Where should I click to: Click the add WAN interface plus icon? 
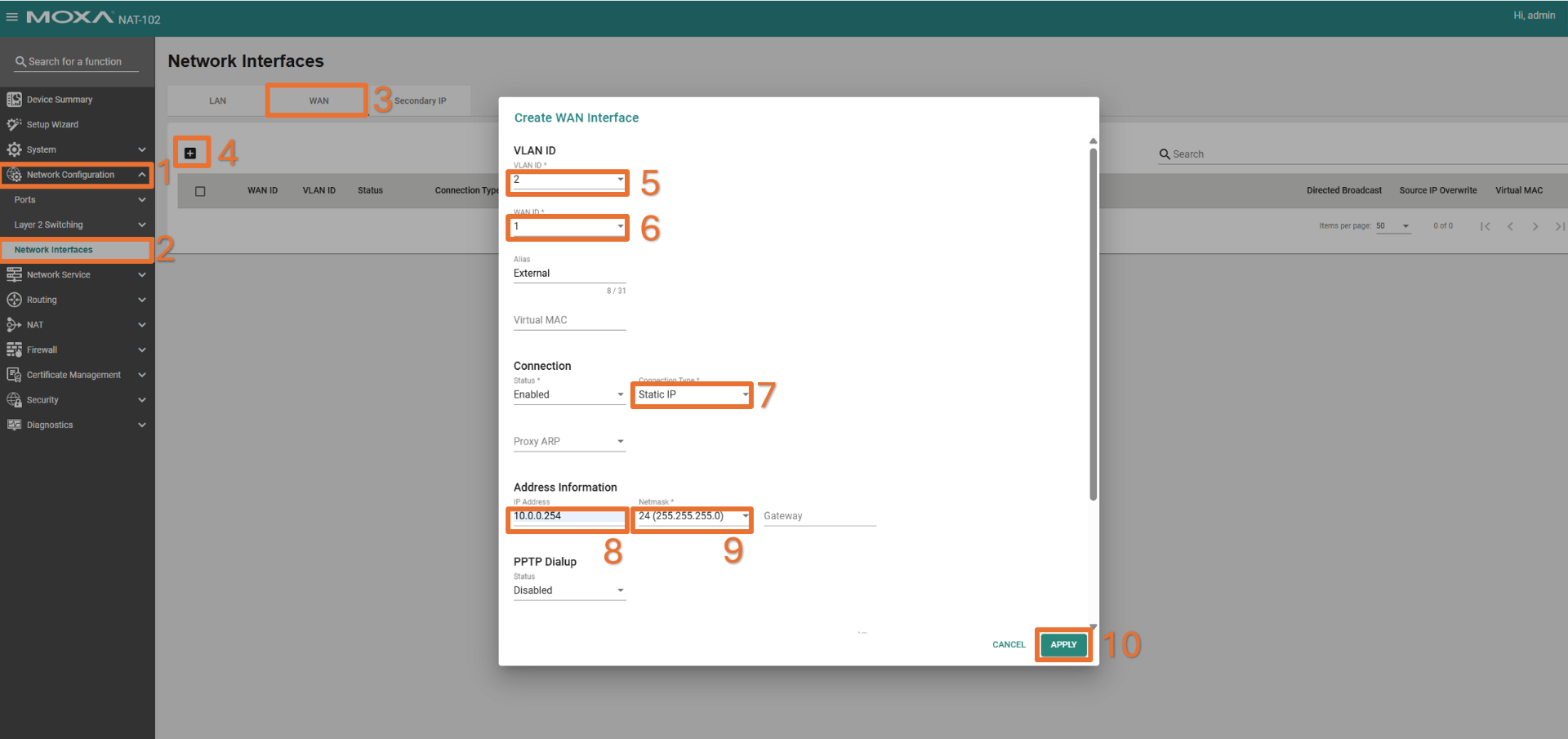point(190,153)
